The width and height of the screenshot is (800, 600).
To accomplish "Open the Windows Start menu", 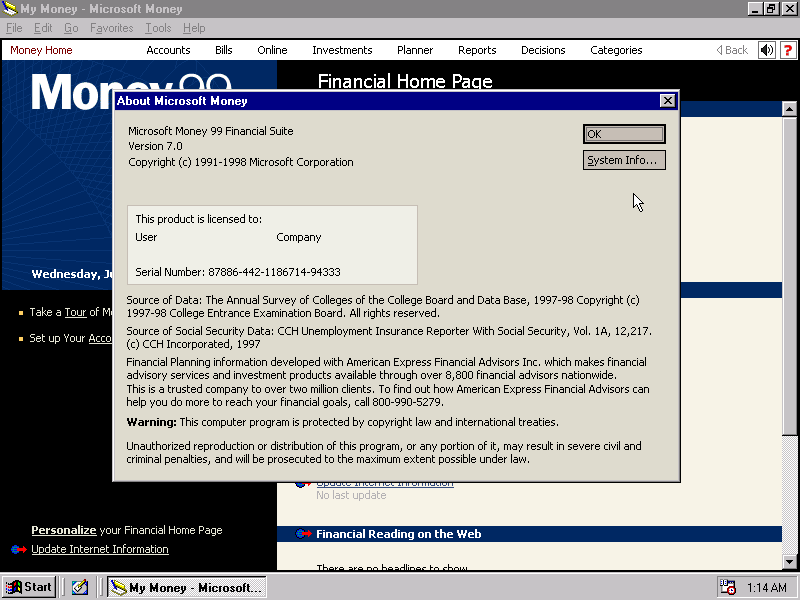I will [x=28, y=587].
